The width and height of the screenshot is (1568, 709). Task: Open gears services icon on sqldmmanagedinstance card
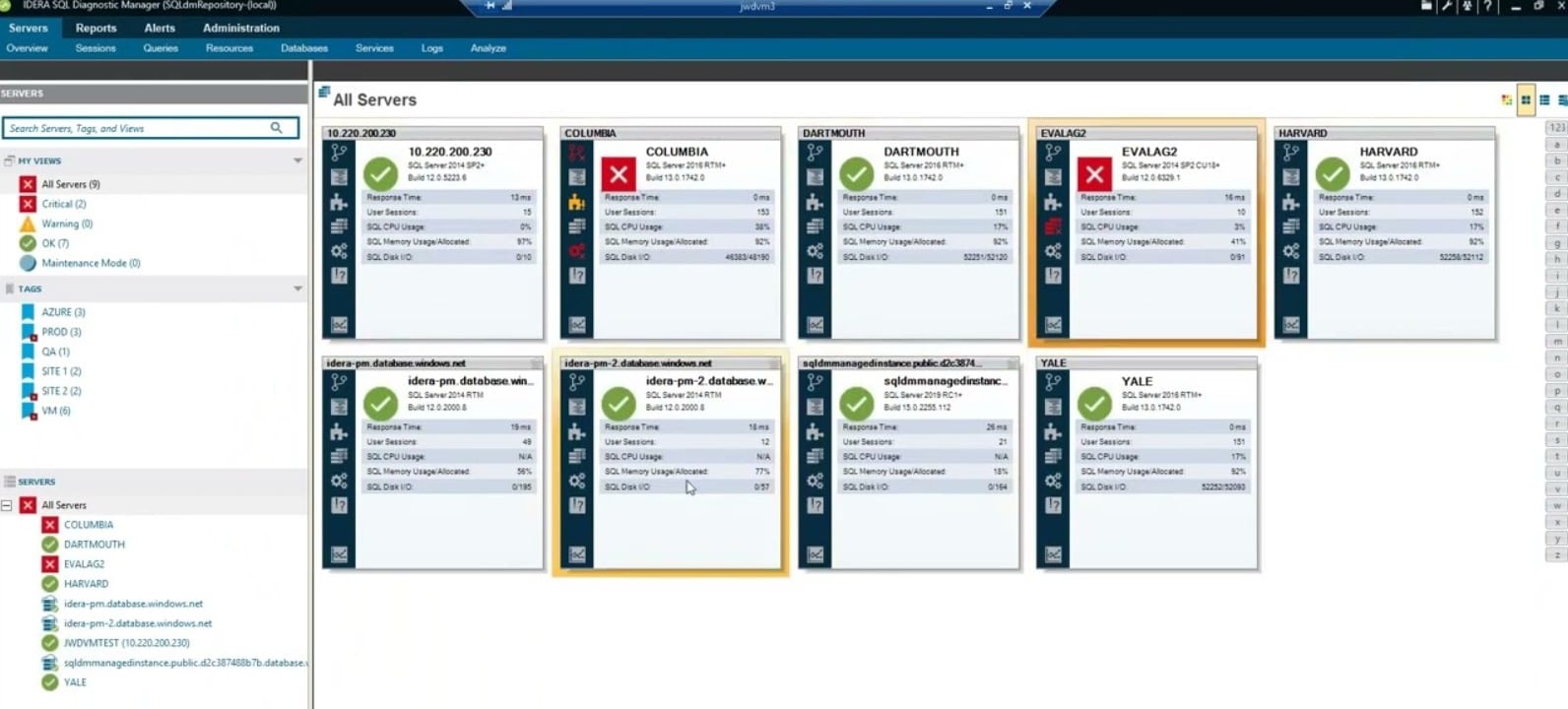pyautogui.click(x=816, y=481)
